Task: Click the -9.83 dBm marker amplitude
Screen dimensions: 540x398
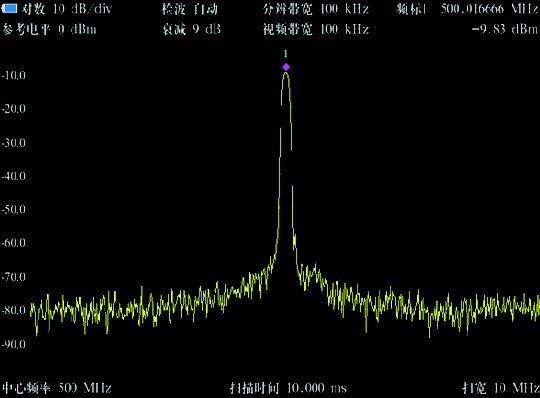Action: [505, 29]
